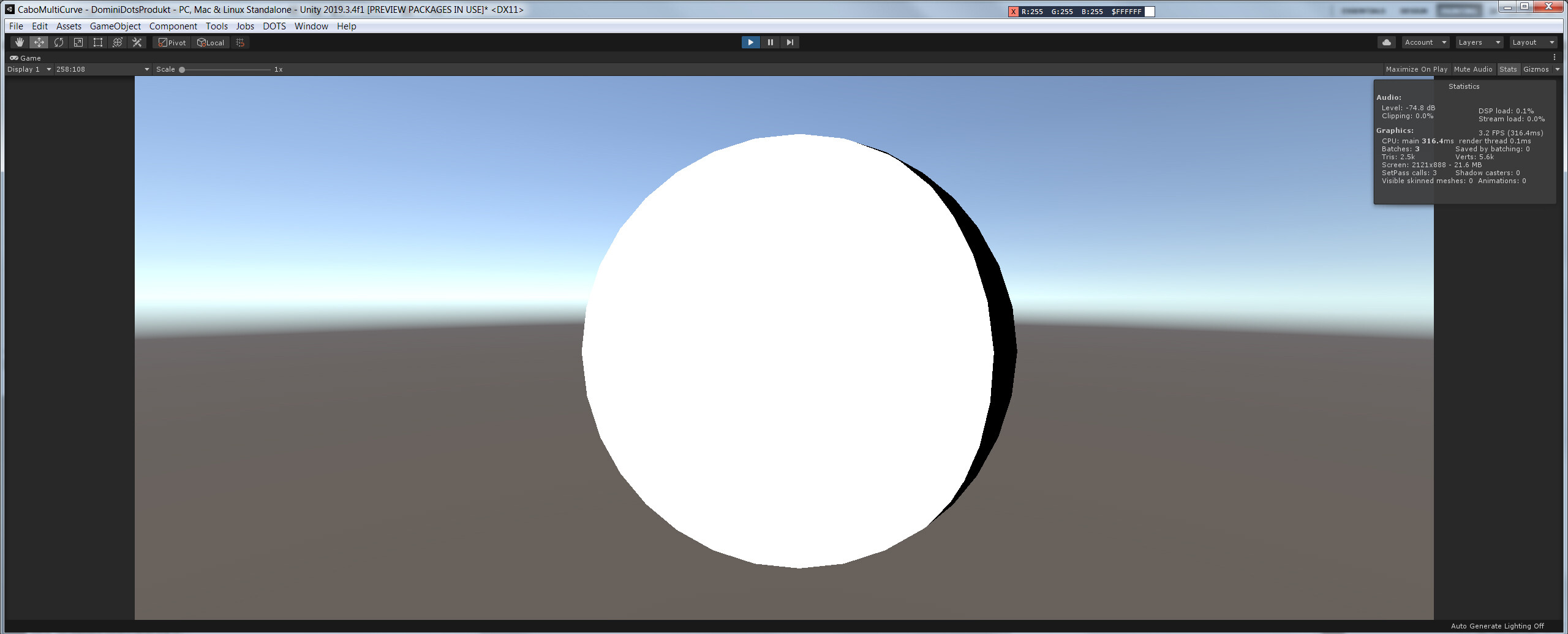Select the Rect transform tool

(98, 42)
